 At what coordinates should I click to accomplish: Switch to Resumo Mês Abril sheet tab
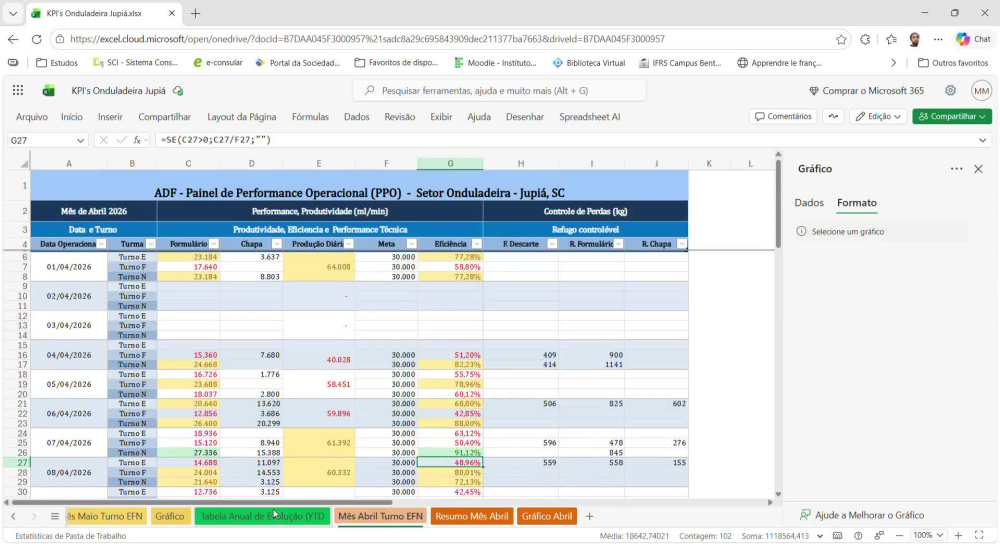[x=471, y=516]
